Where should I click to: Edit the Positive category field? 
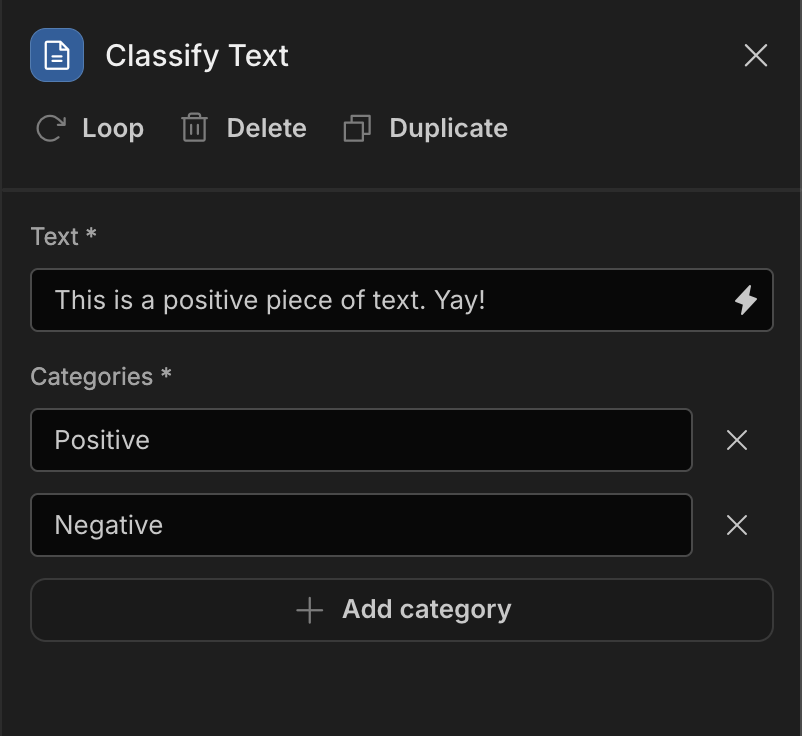[361, 440]
